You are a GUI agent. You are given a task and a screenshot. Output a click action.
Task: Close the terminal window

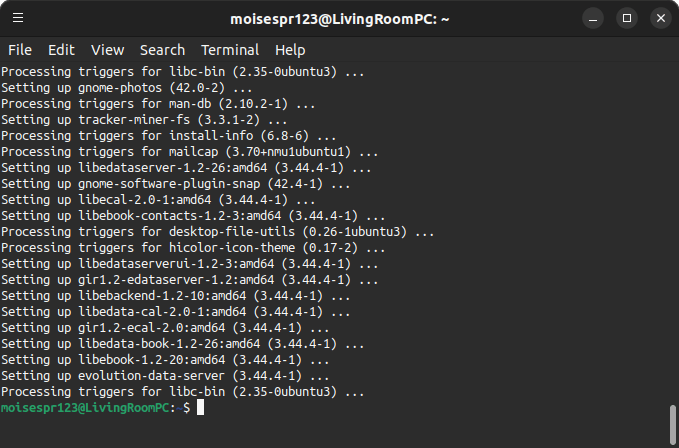coord(660,19)
